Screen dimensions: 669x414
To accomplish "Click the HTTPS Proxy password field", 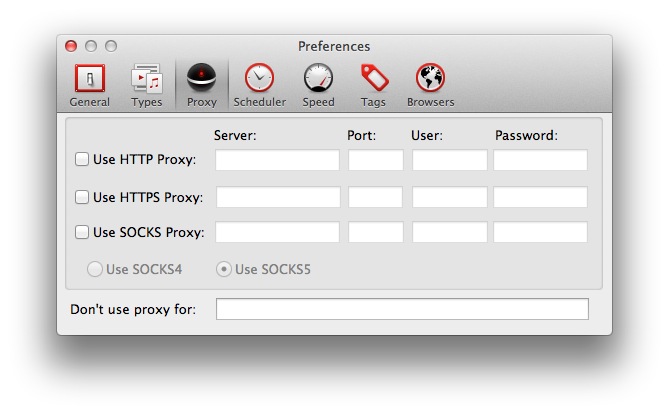I will 540,197.
